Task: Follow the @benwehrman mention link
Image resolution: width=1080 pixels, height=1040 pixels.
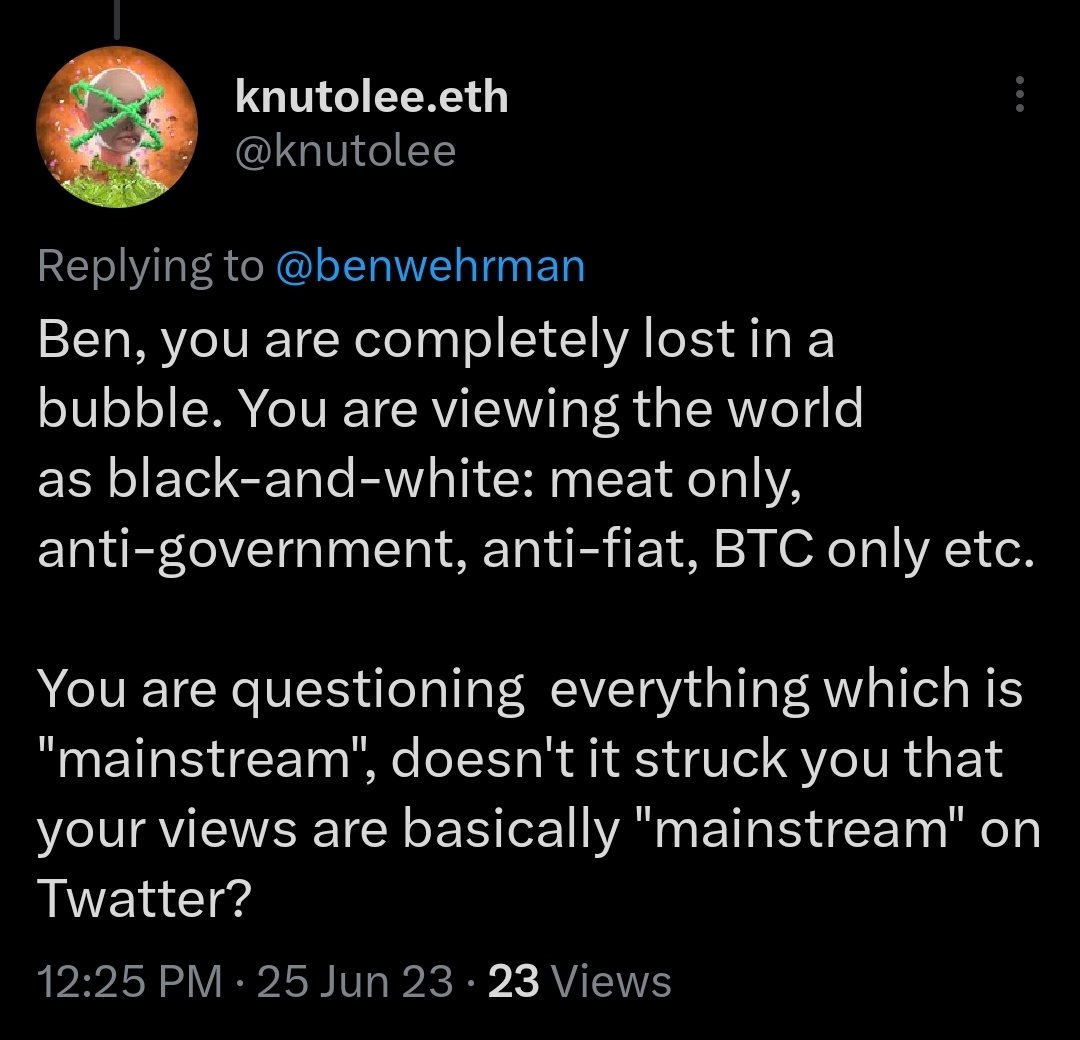Action: click(428, 267)
